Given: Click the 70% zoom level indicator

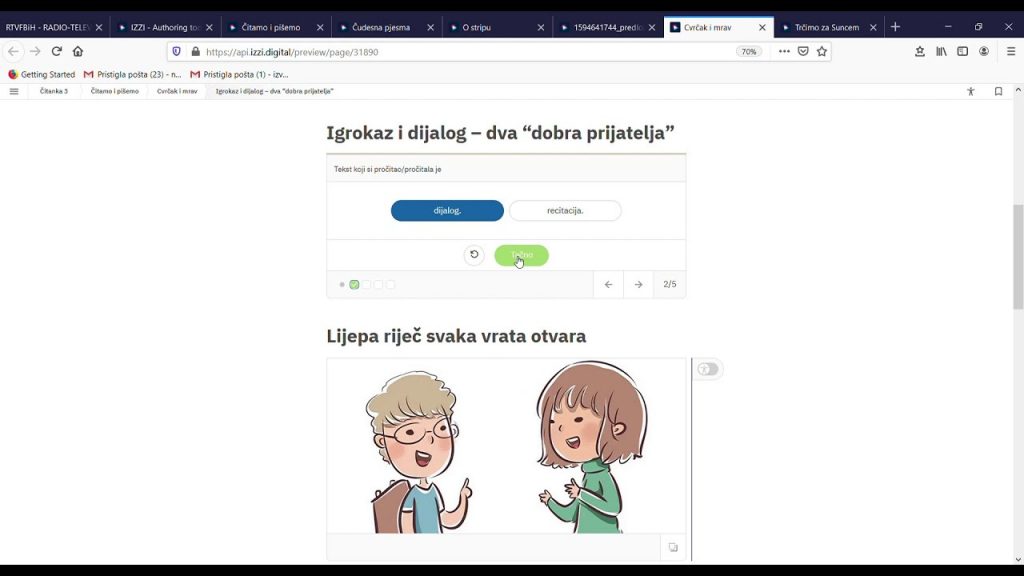Looking at the screenshot, I should 748,51.
